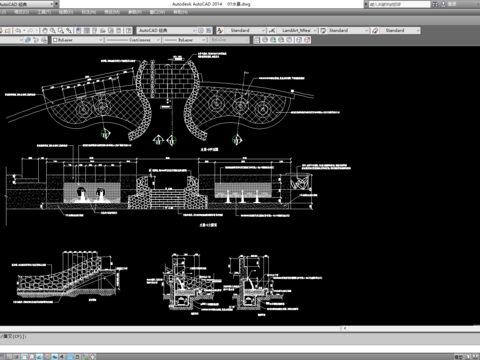
Task: Click the Zoom Window icon
Action: tap(61, 30)
